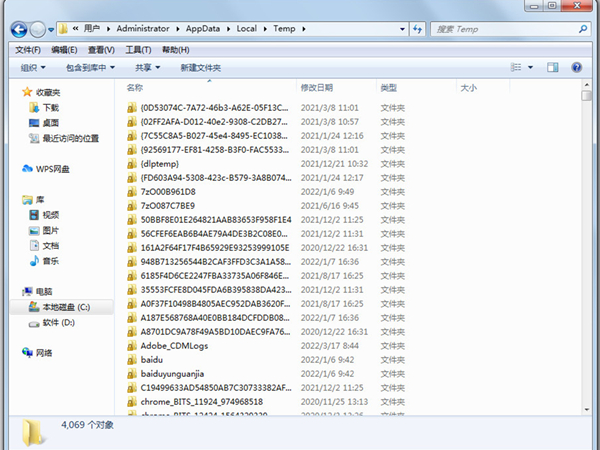This screenshot has height=450, width=600.
Task: Click the 新建文件夹 button
Action: pyautogui.click(x=201, y=68)
